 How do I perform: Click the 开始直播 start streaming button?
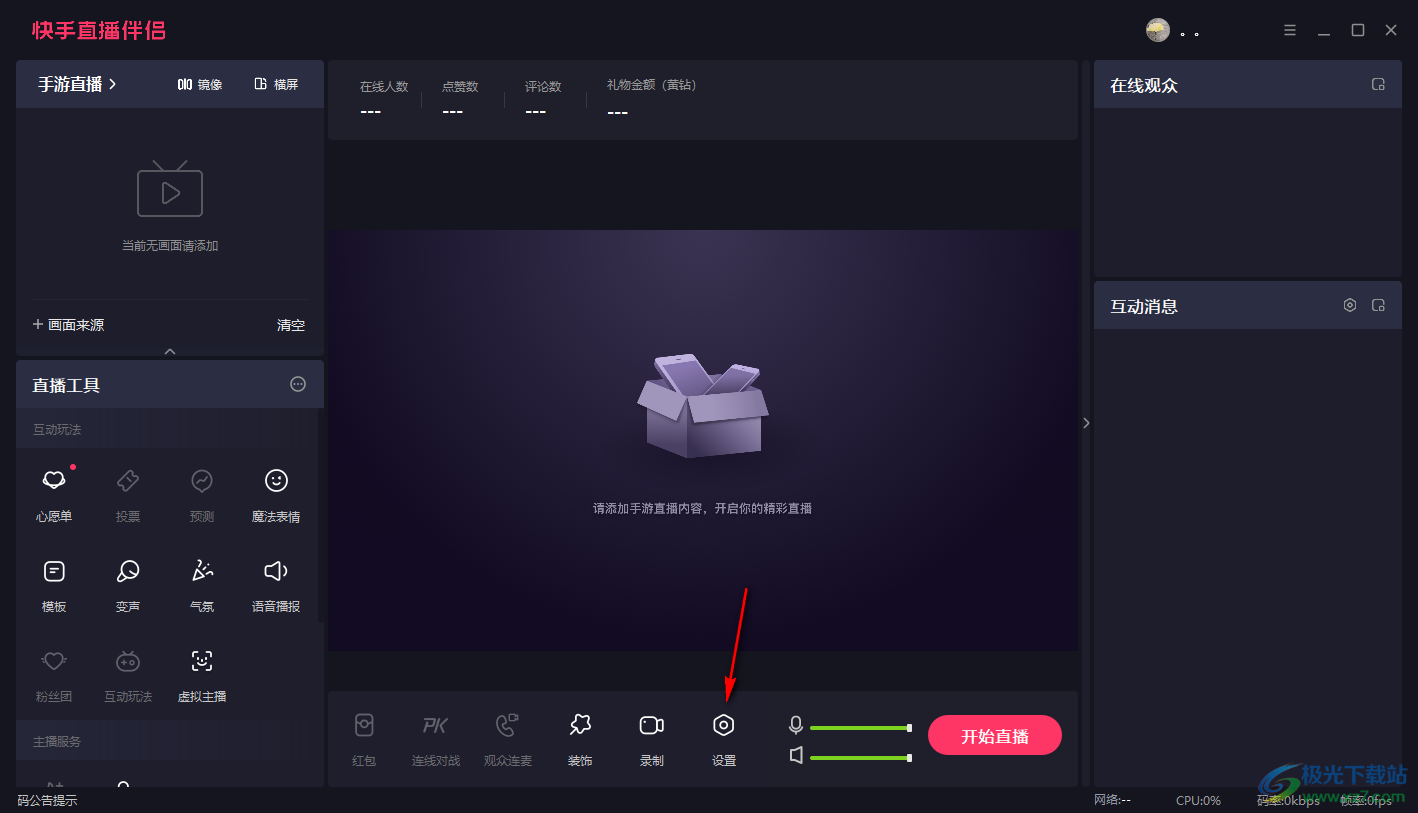point(995,736)
